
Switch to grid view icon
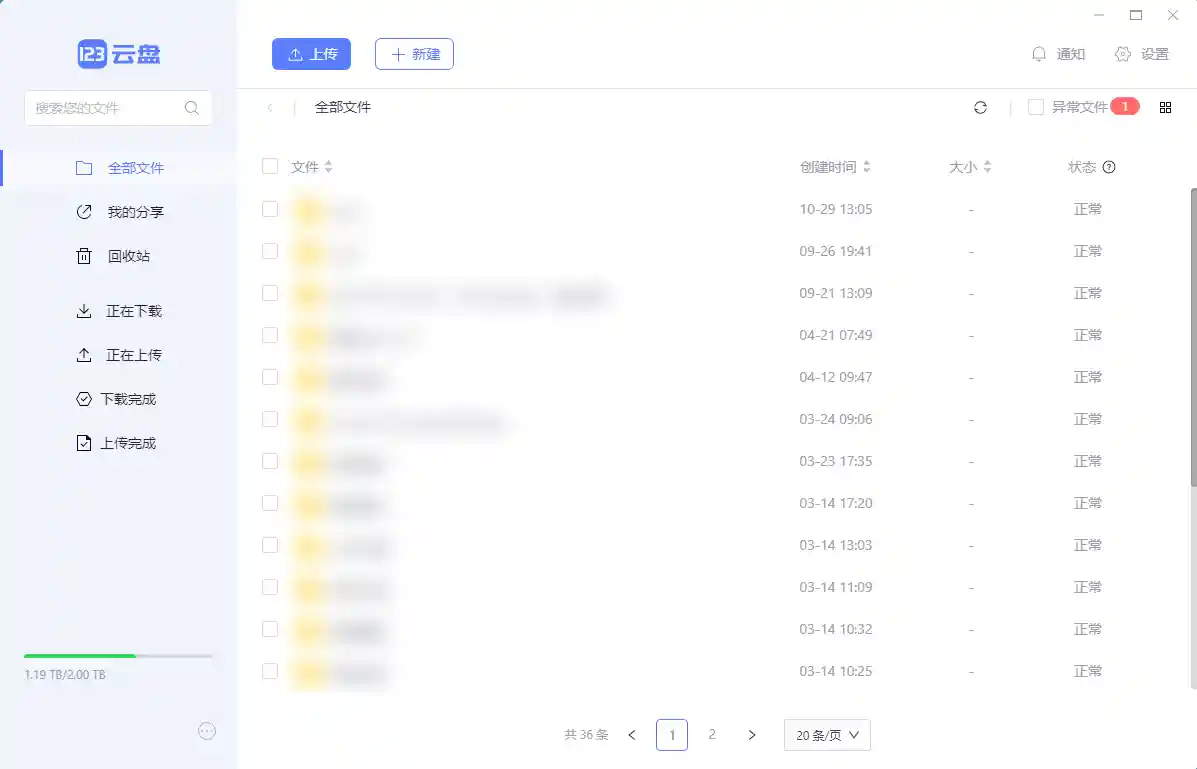pyautogui.click(x=1165, y=108)
